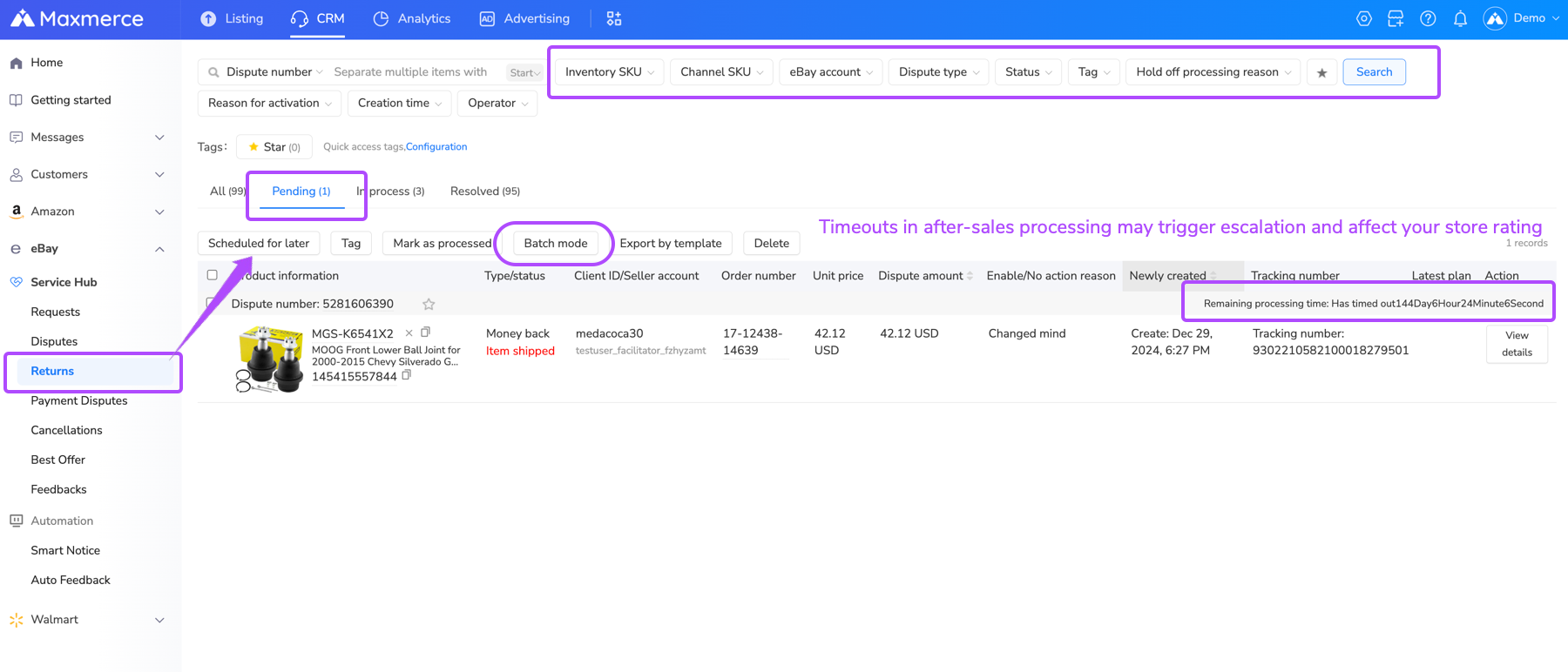Open Reason for activation dropdown
The image size is (1568, 672).
pos(270,104)
